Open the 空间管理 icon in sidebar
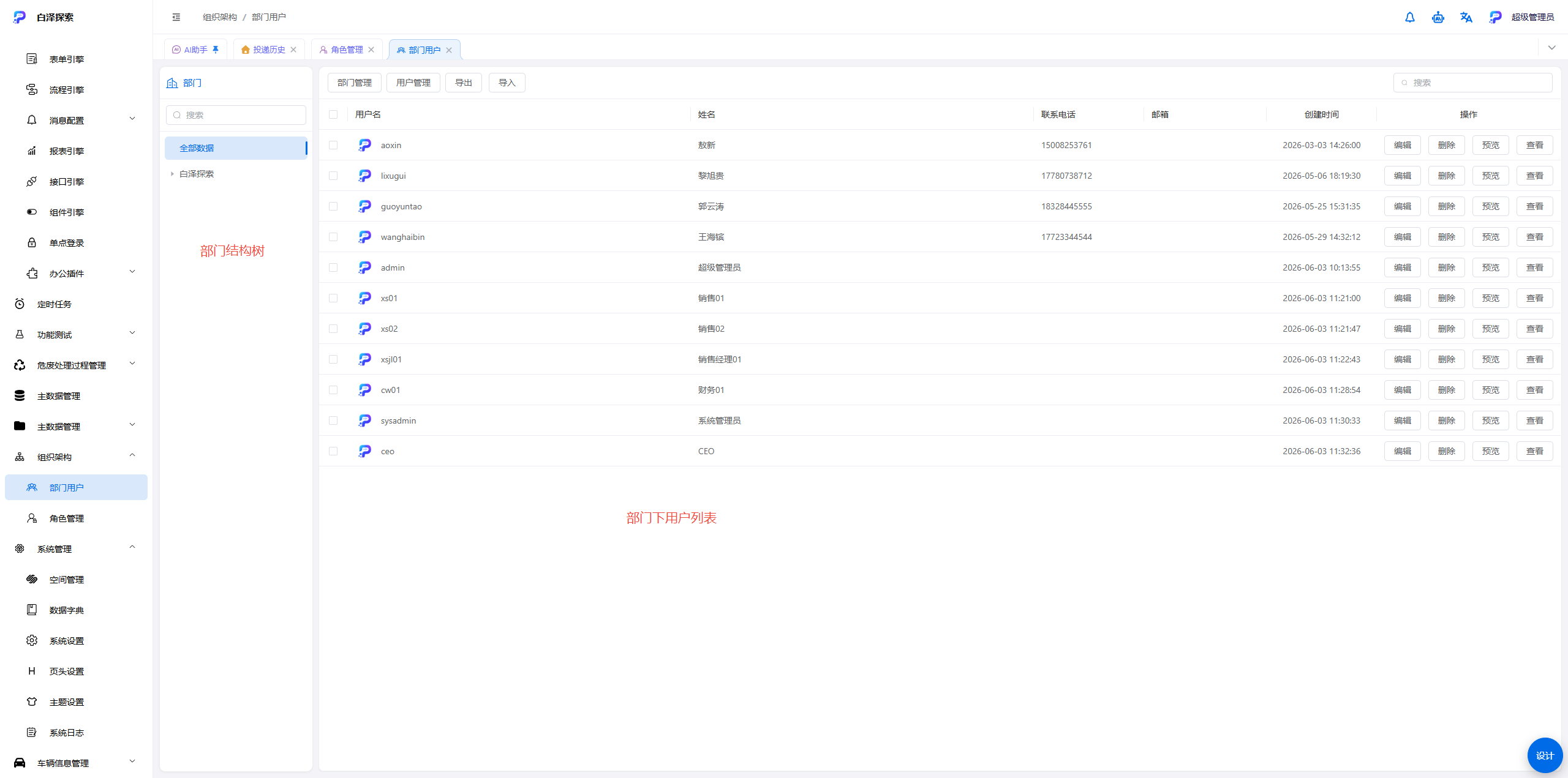The image size is (1568, 778). [x=32, y=579]
